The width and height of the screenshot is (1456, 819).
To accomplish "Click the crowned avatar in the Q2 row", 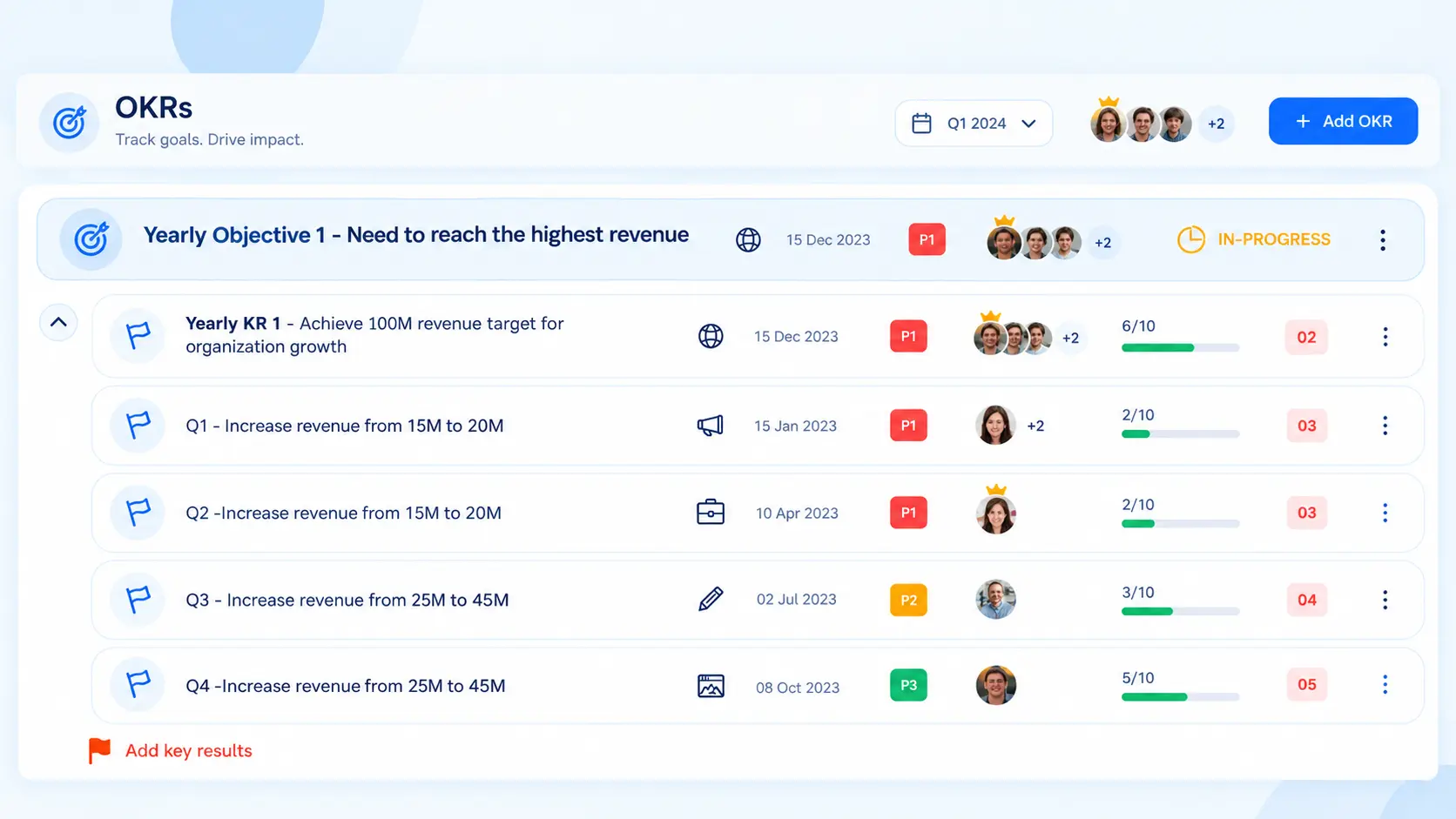I will 995,511.
